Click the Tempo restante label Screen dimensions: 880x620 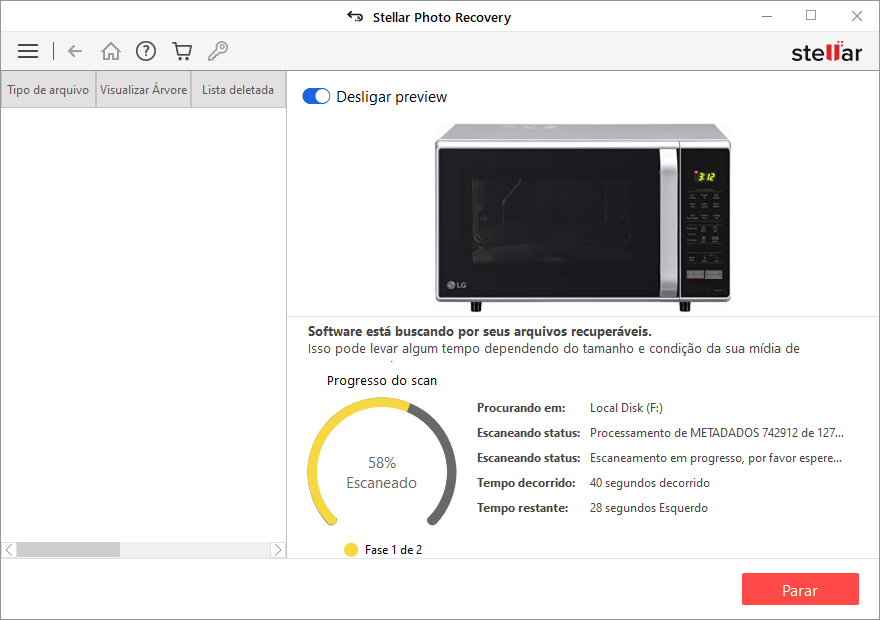click(522, 508)
